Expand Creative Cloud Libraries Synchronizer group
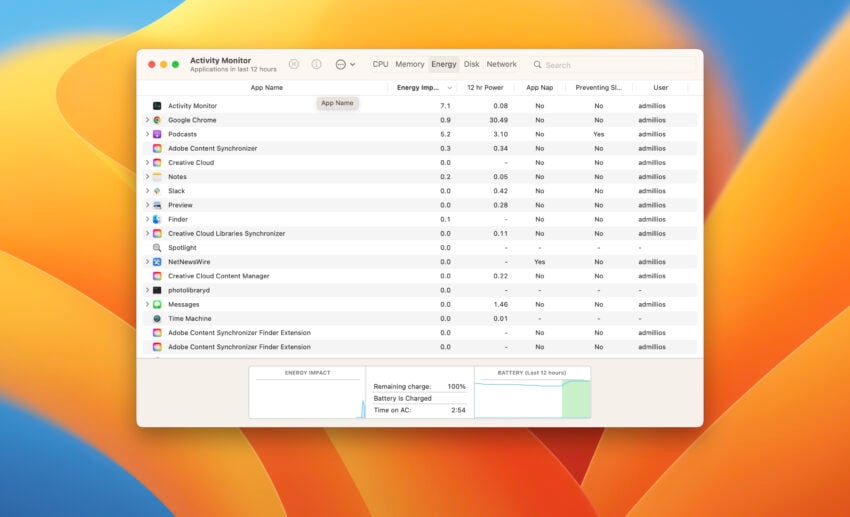 tap(147, 233)
